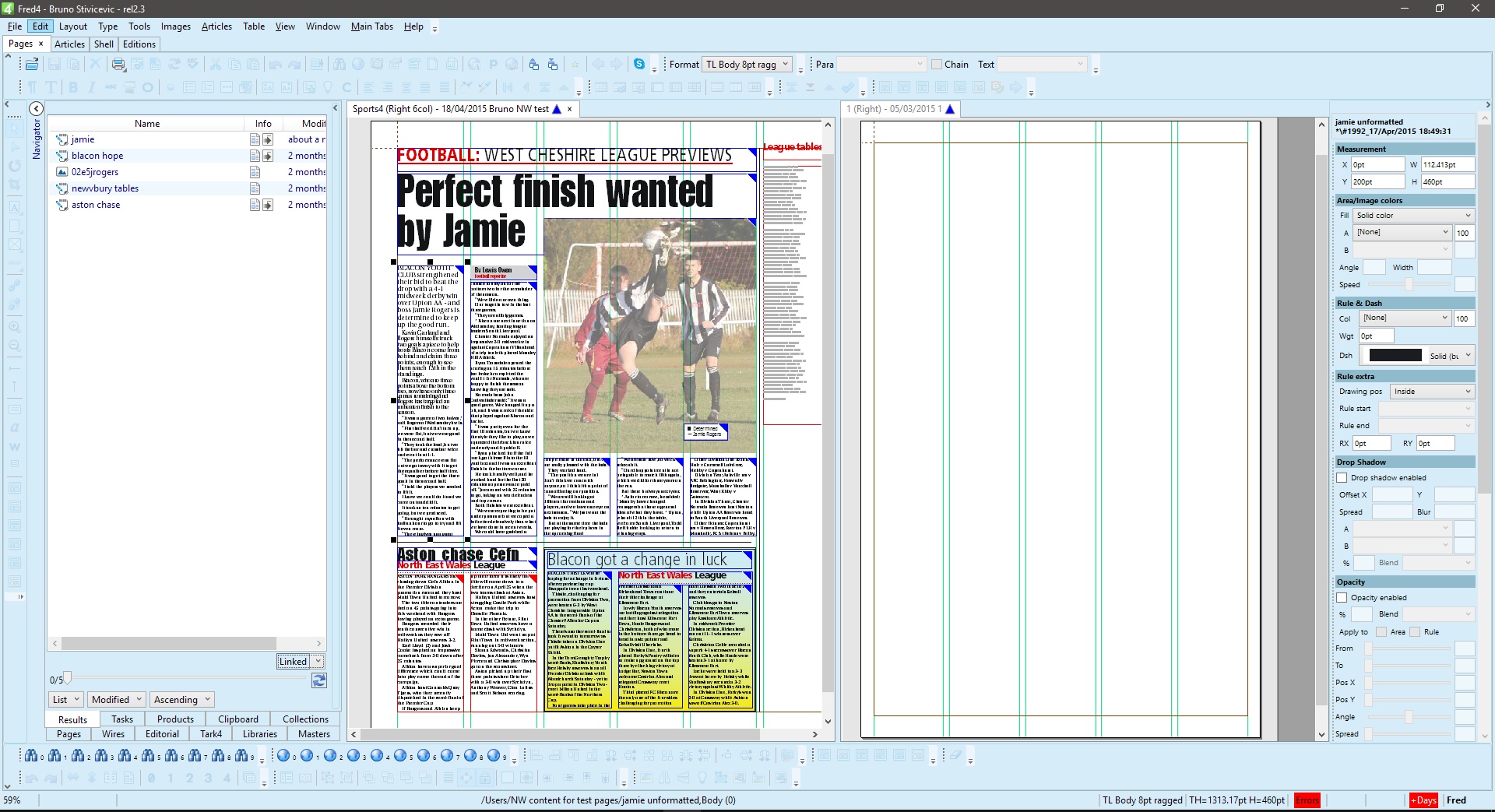Switch to the Articles tab
Viewport: 1495px width, 812px height.
click(69, 44)
